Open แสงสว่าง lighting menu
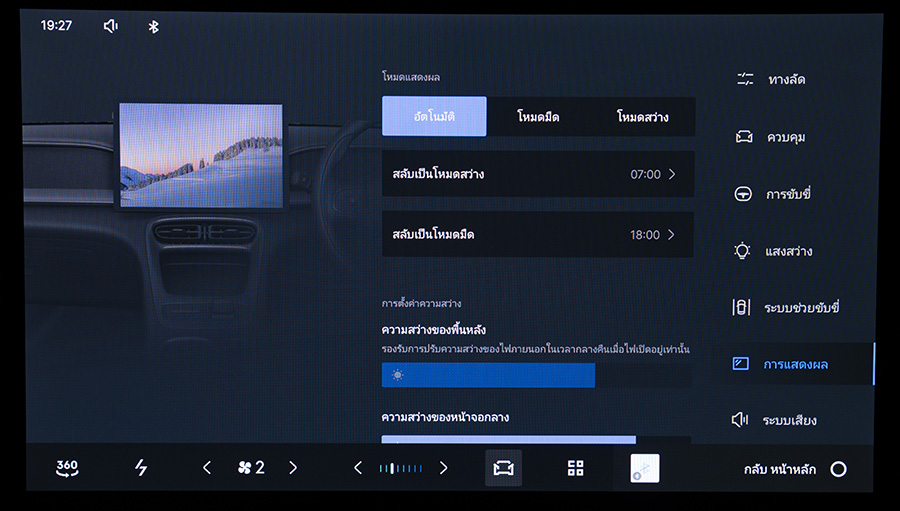 [788, 251]
